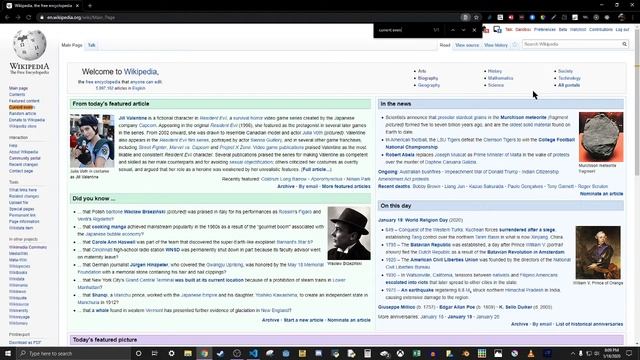
Task: Open What links here tool
Action: click(x=23, y=190)
